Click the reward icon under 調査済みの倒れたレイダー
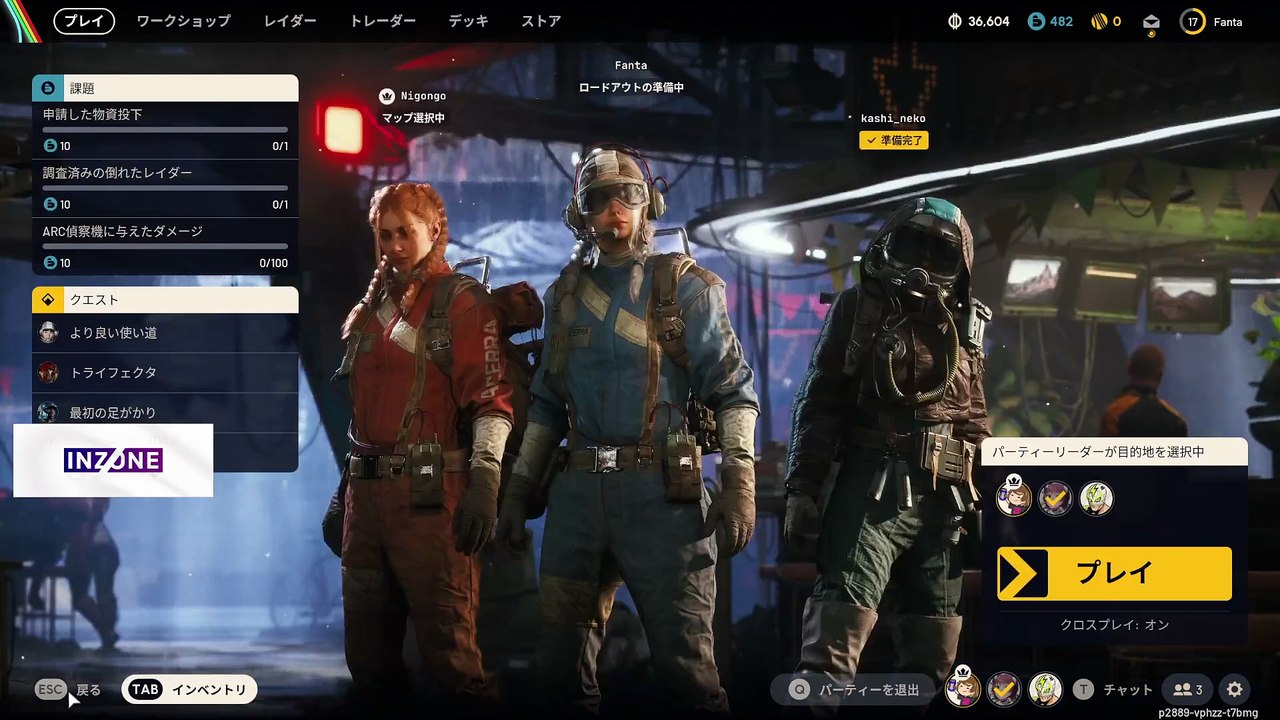The width and height of the screenshot is (1280, 720). tap(50, 204)
